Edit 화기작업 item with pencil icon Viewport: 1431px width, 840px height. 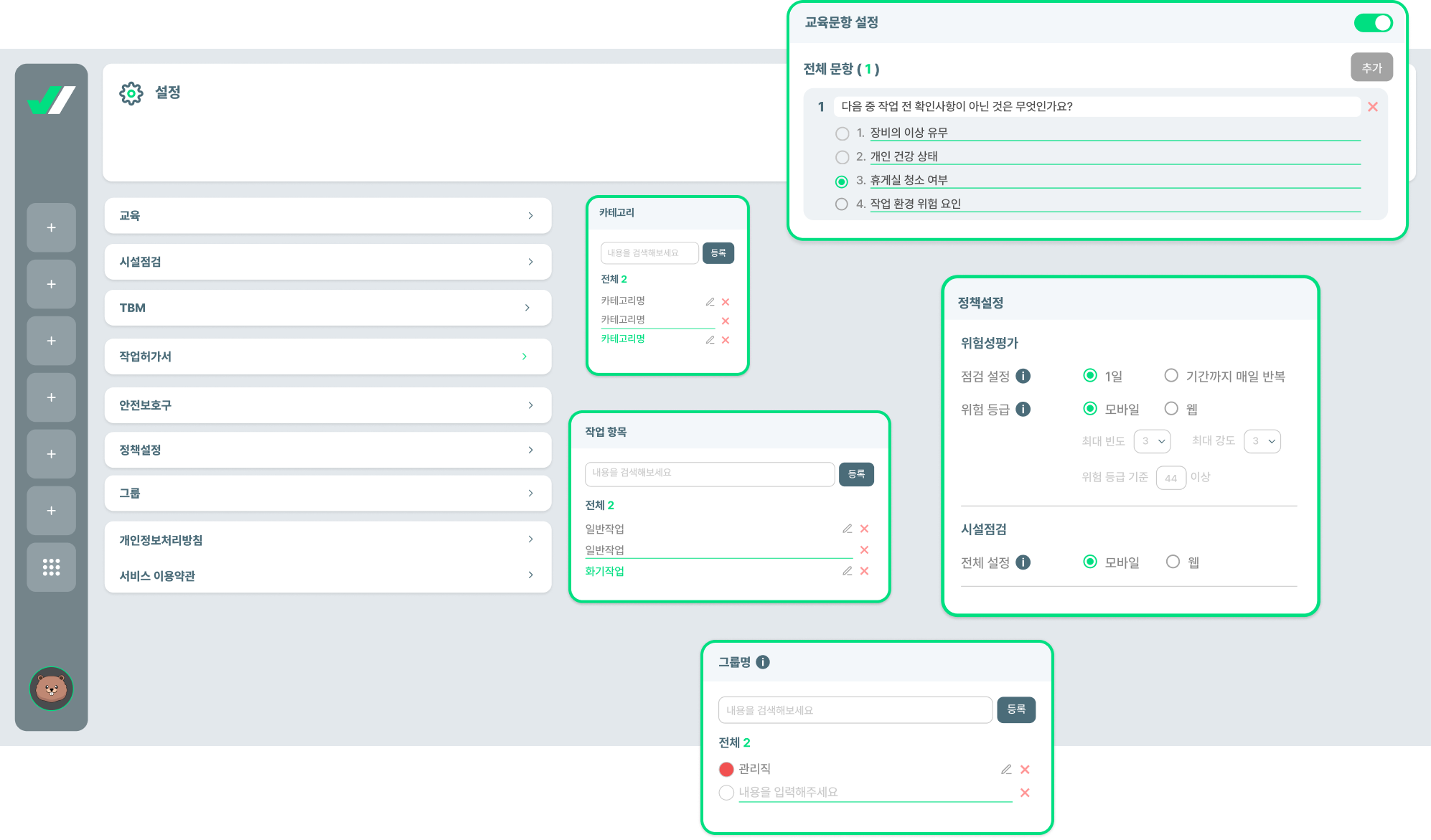coord(847,571)
